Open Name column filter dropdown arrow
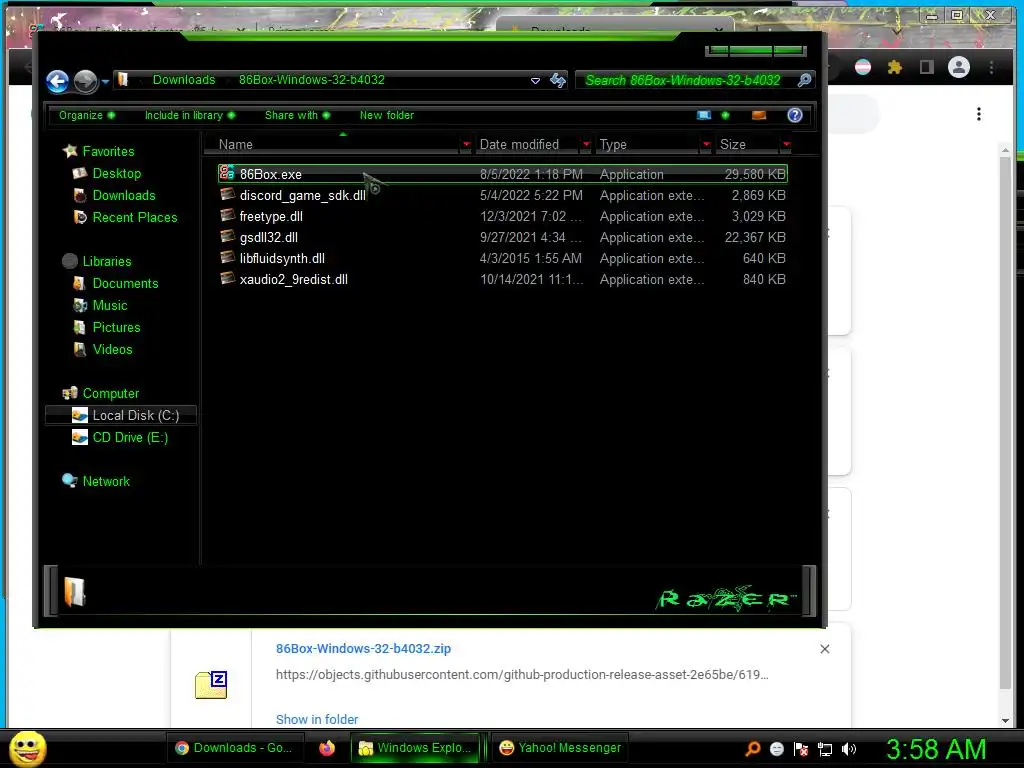 pos(466,144)
